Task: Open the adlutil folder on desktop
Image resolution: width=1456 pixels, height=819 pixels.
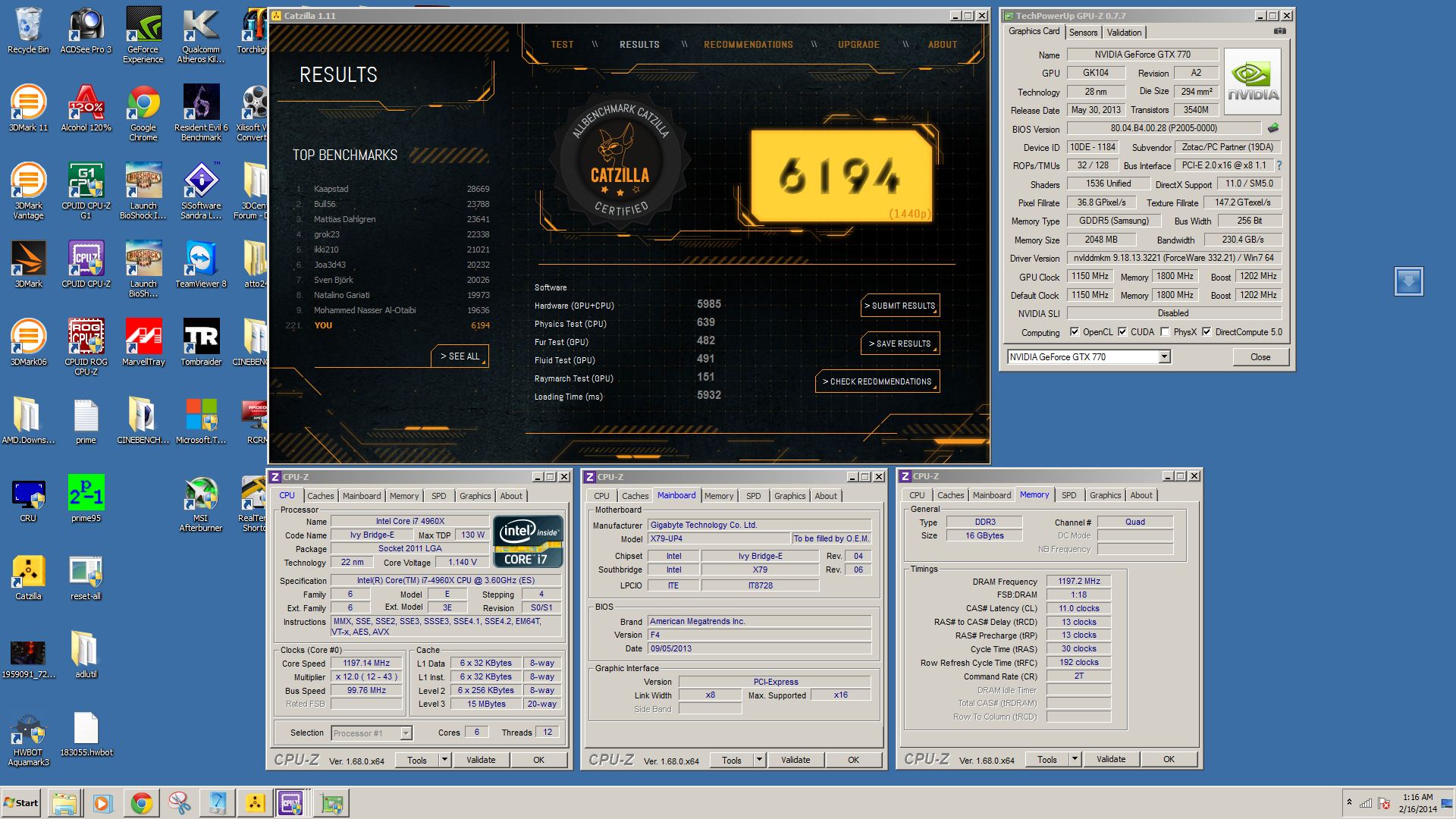Action: 86,655
